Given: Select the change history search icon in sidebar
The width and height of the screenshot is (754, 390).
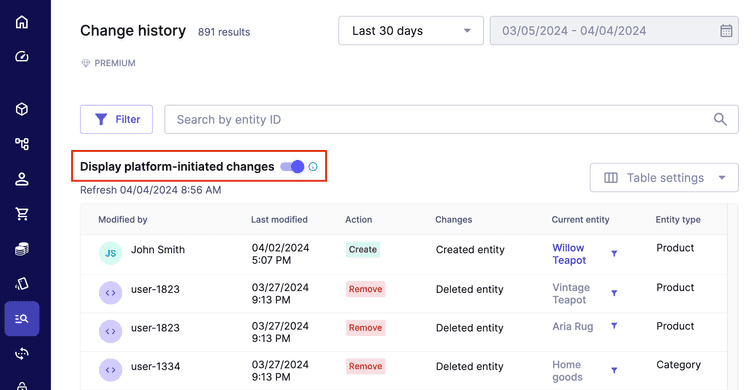Looking at the screenshot, I should [x=22, y=318].
